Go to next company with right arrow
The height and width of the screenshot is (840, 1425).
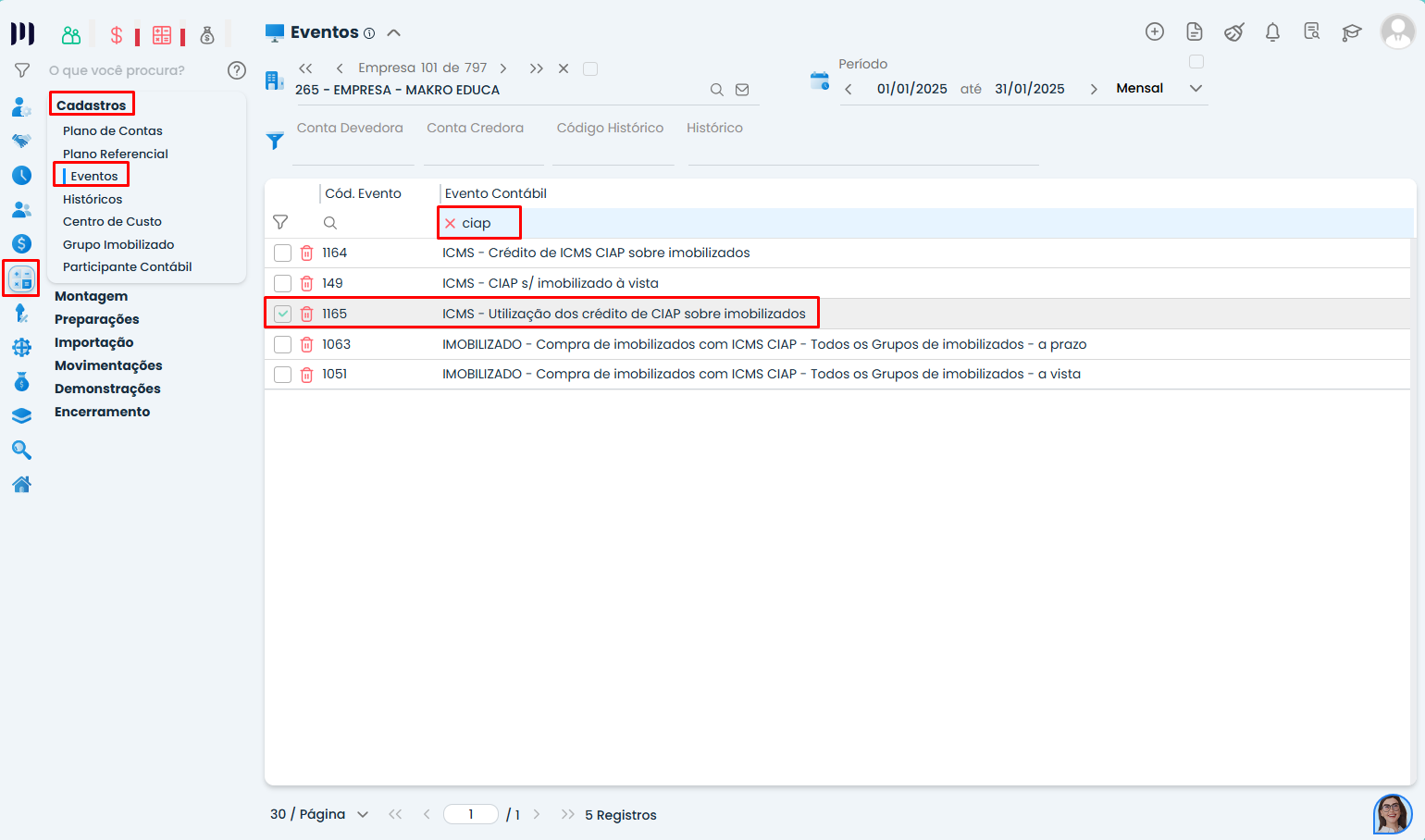click(x=503, y=68)
